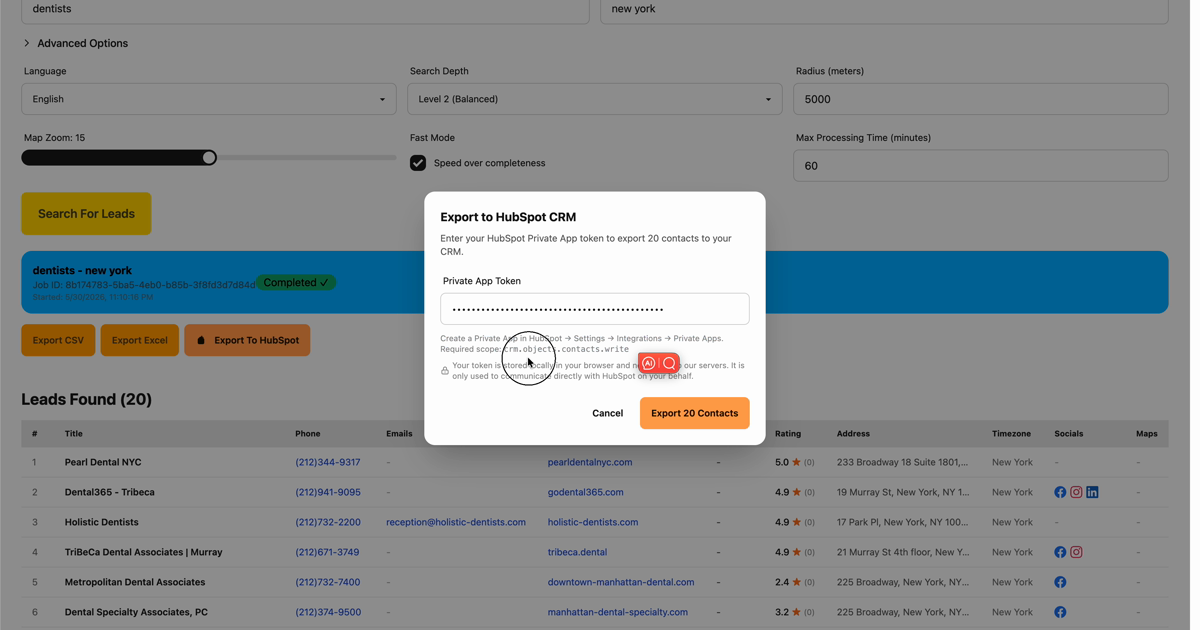Screen dimensions: 1200x630
Task: Click the lock icon beside token notice
Action: [x=445, y=371]
